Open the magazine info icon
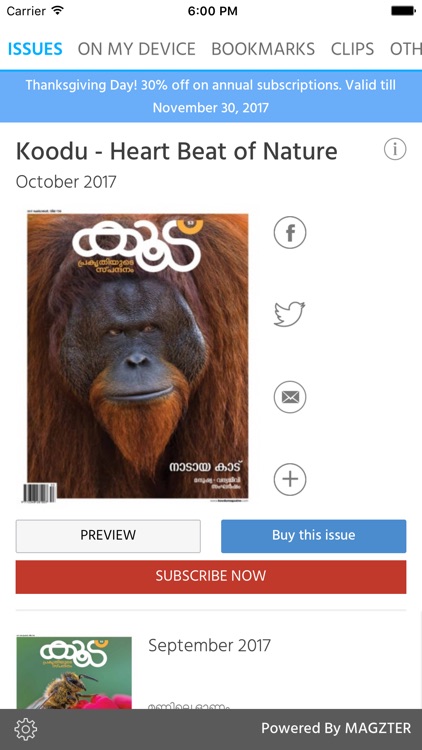422x750 pixels. coord(395,149)
